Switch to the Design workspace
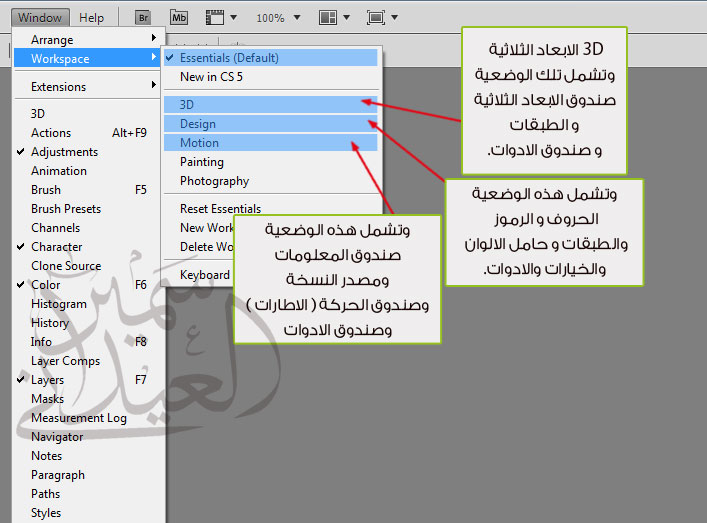707x523 pixels. pyautogui.click(x=271, y=124)
